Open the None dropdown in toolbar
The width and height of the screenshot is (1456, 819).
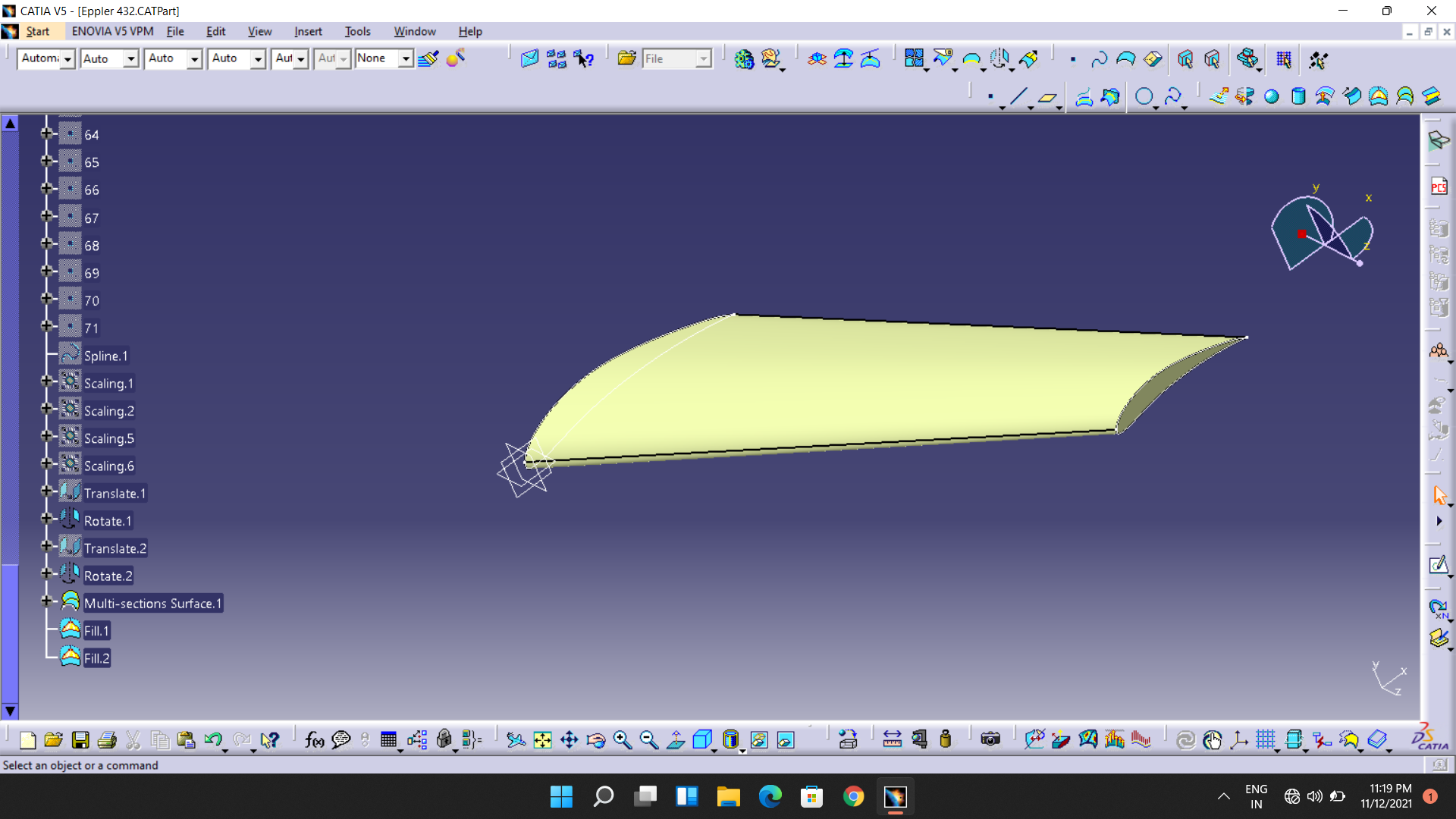406,58
